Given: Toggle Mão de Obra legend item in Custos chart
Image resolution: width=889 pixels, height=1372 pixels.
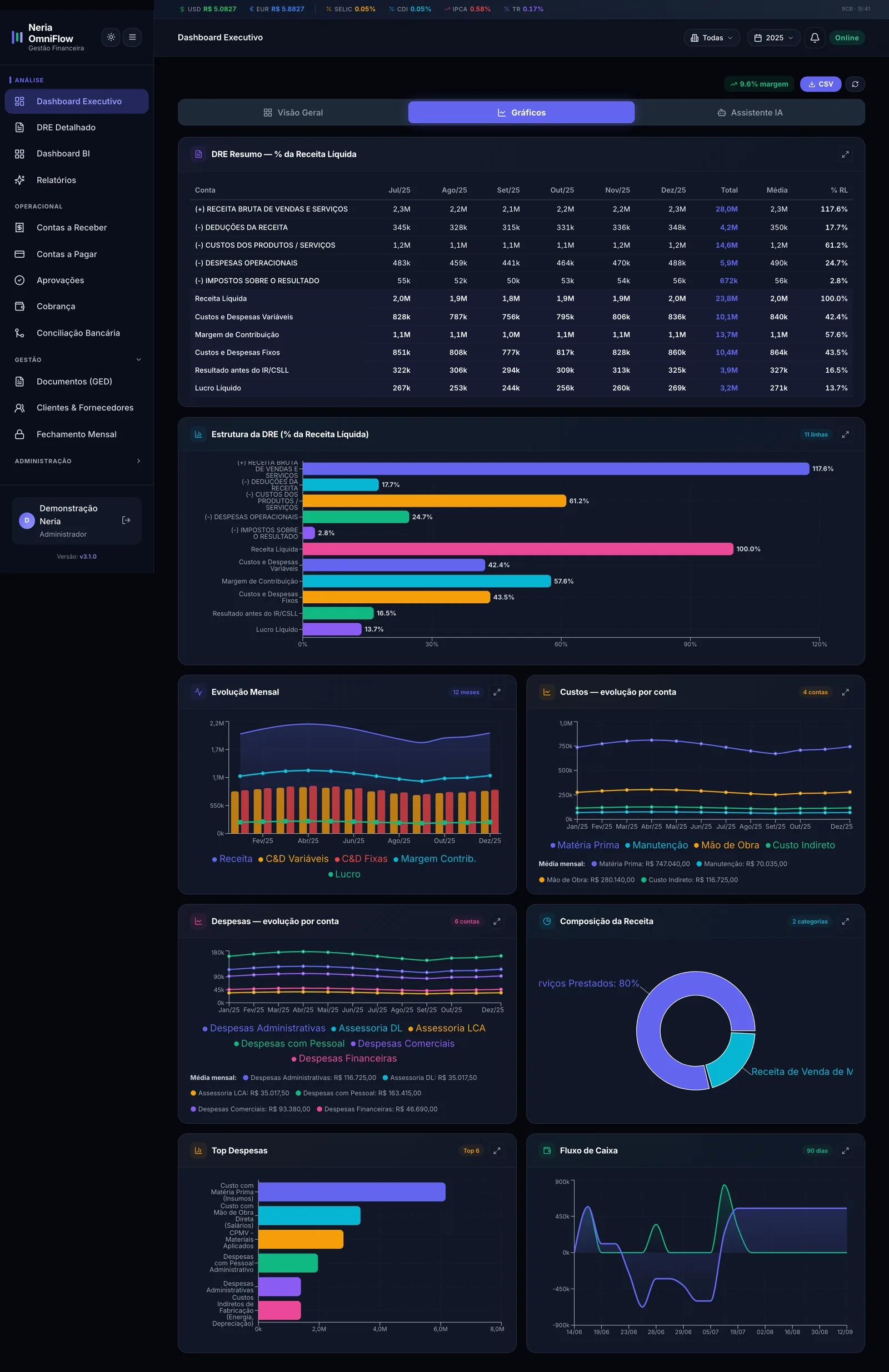Looking at the screenshot, I should click(x=726, y=845).
